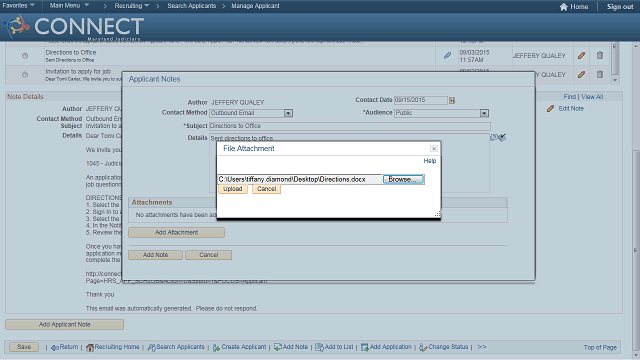This screenshot has height=360, width=640.
Task: Click the Help link in File Attachment
Action: pyautogui.click(x=429, y=161)
